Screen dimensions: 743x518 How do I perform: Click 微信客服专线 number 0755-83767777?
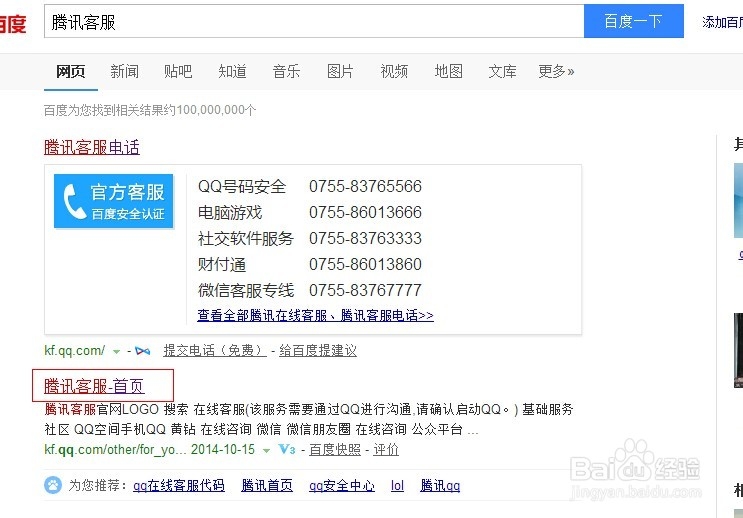(365, 290)
